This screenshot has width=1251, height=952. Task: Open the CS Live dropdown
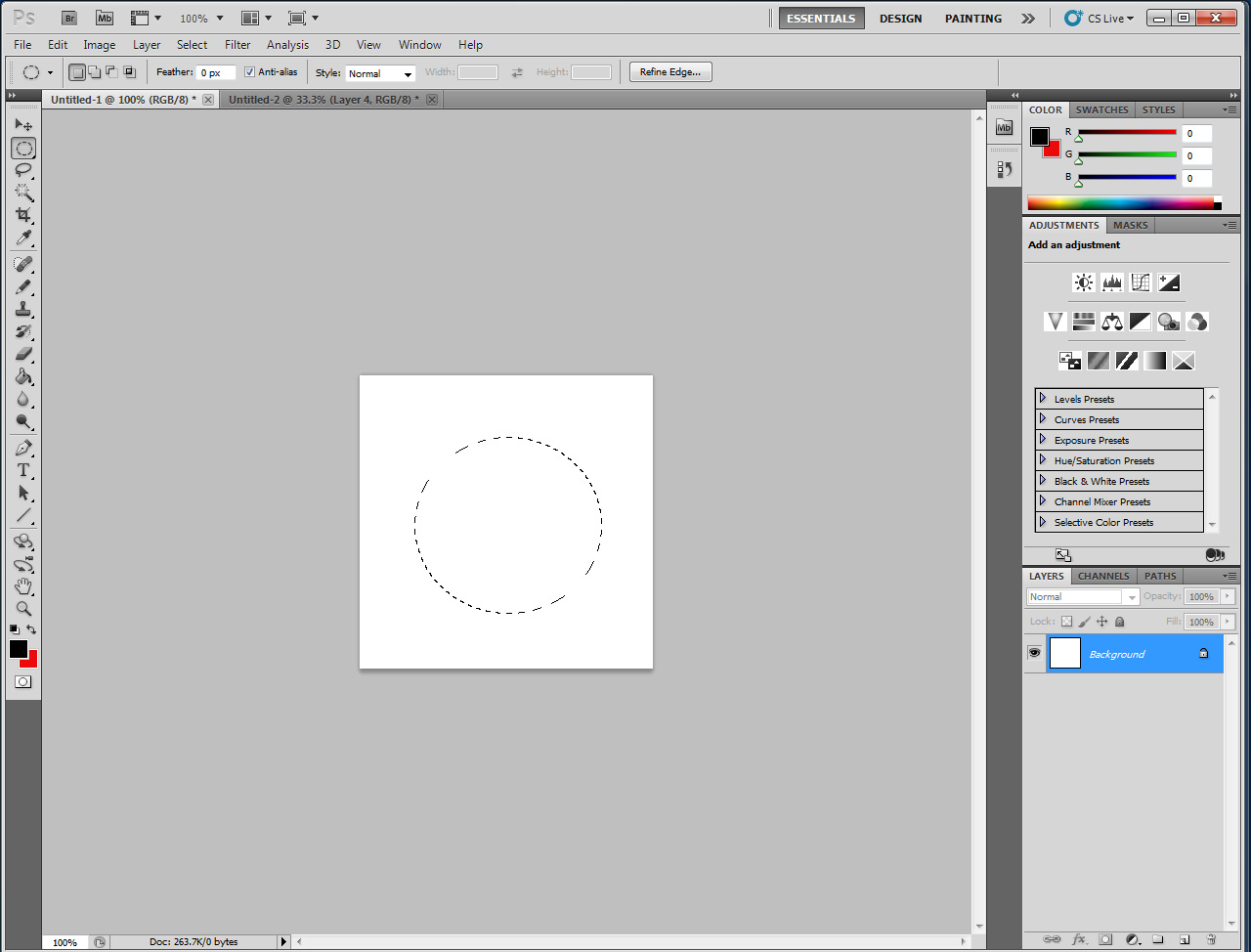1100,18
